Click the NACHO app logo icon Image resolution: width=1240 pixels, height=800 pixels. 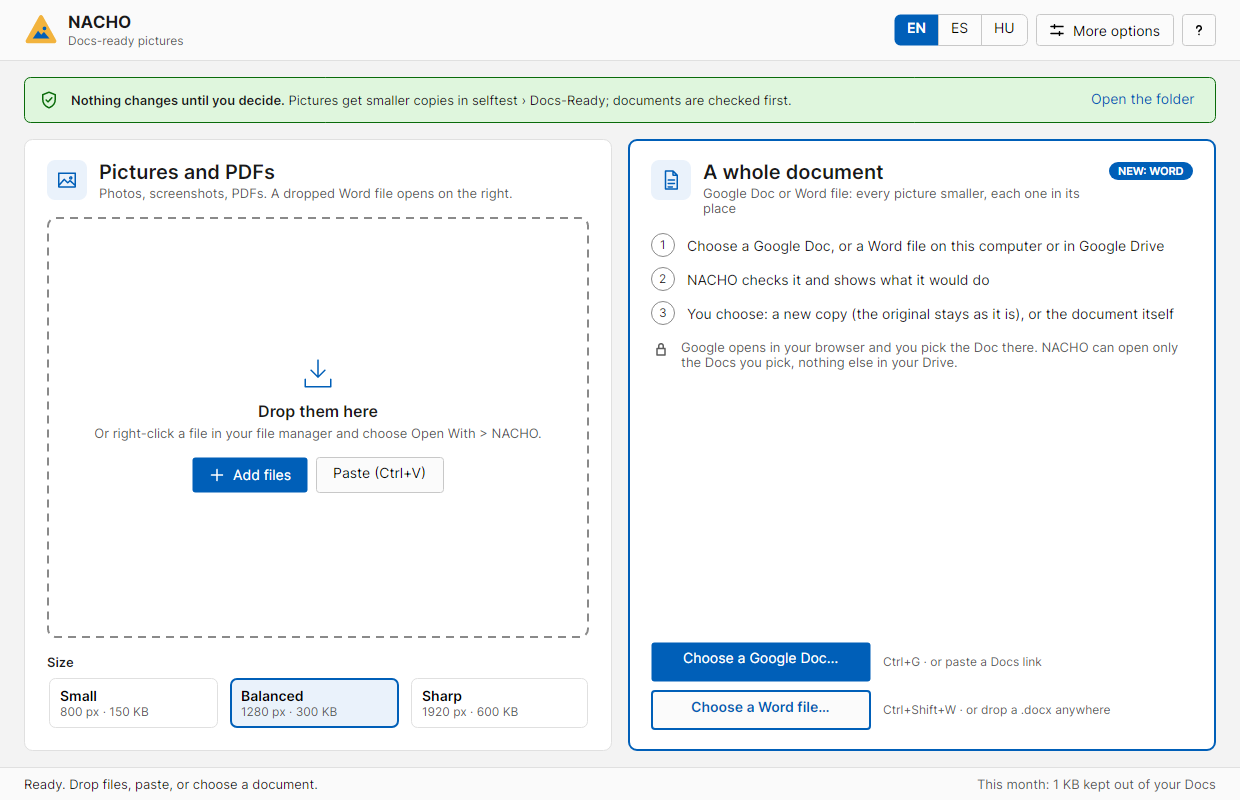tap(41, 30)
